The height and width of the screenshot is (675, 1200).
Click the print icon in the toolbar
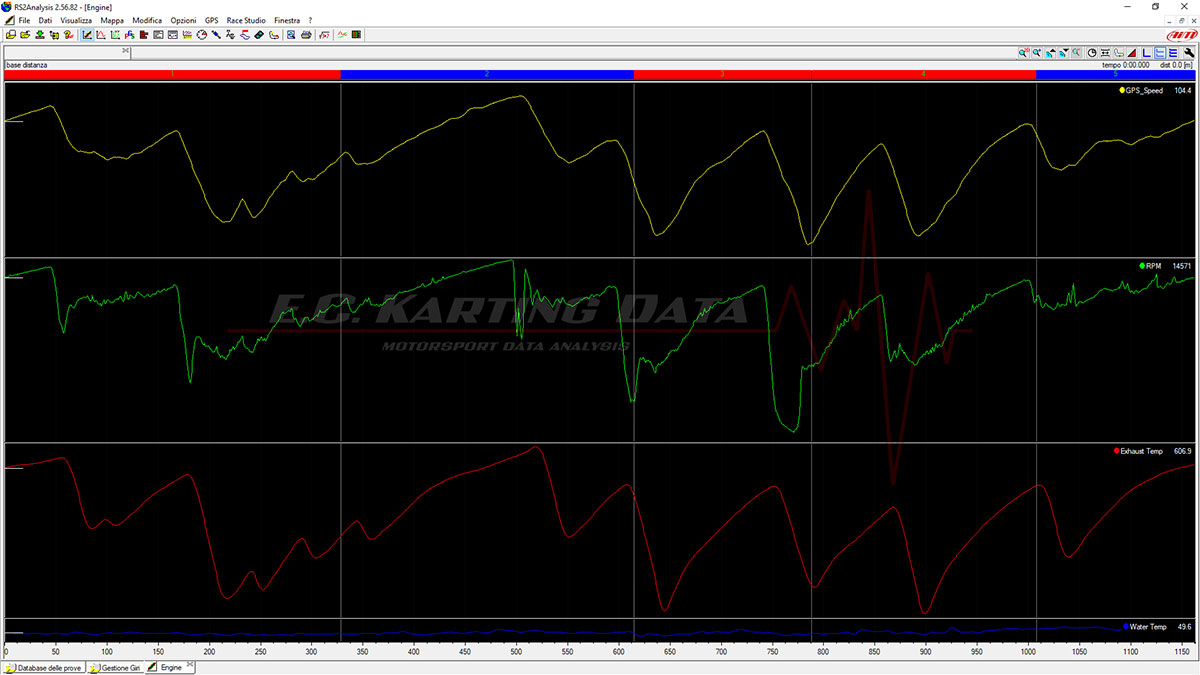306,35
